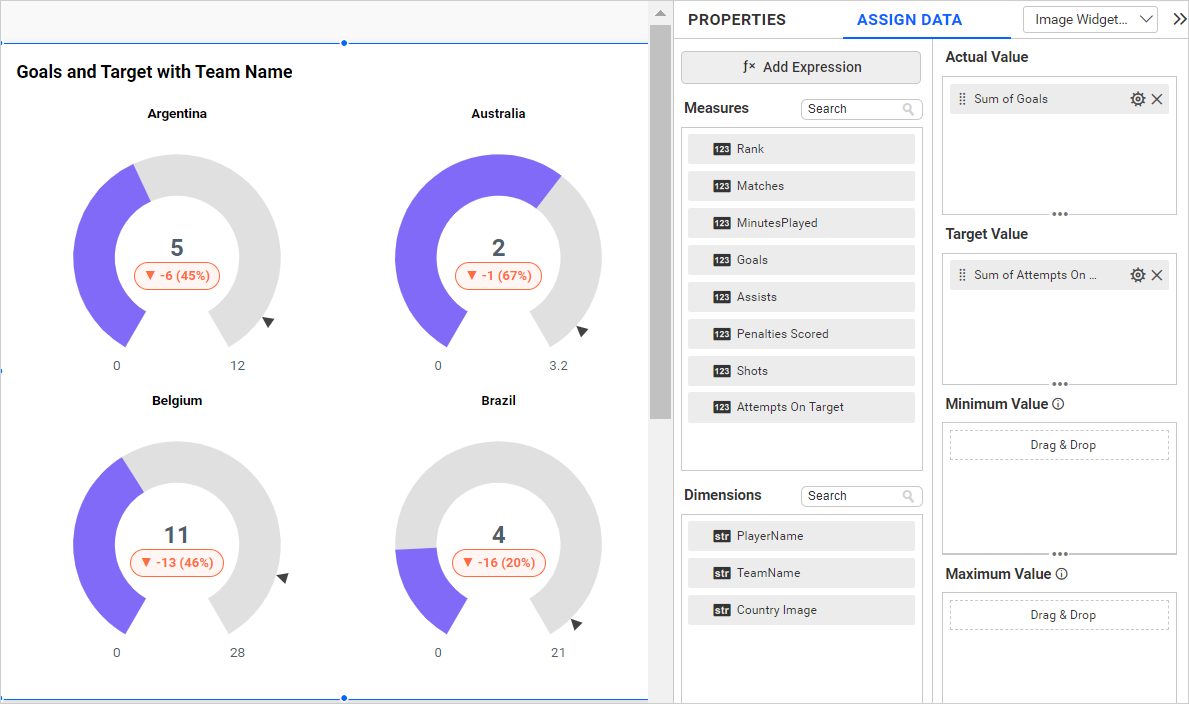Click the Measures search magnifier icon
Image resolution: width=1189 pixels, height=704 pixels.
(x=908, y=109)
